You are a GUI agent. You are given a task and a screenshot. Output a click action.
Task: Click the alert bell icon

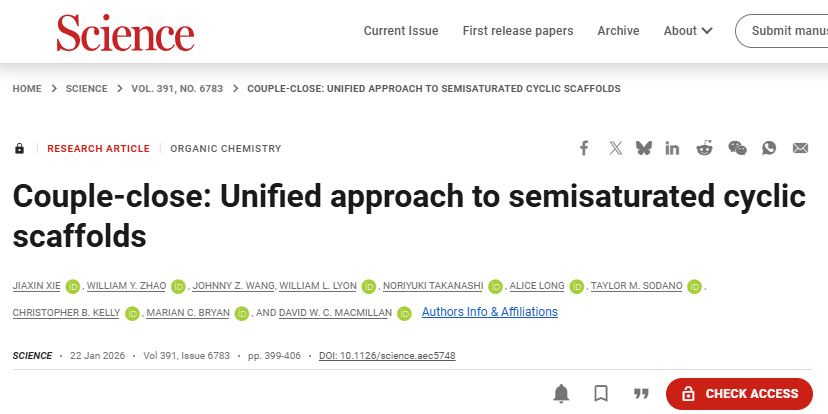[x=562, y=393]
